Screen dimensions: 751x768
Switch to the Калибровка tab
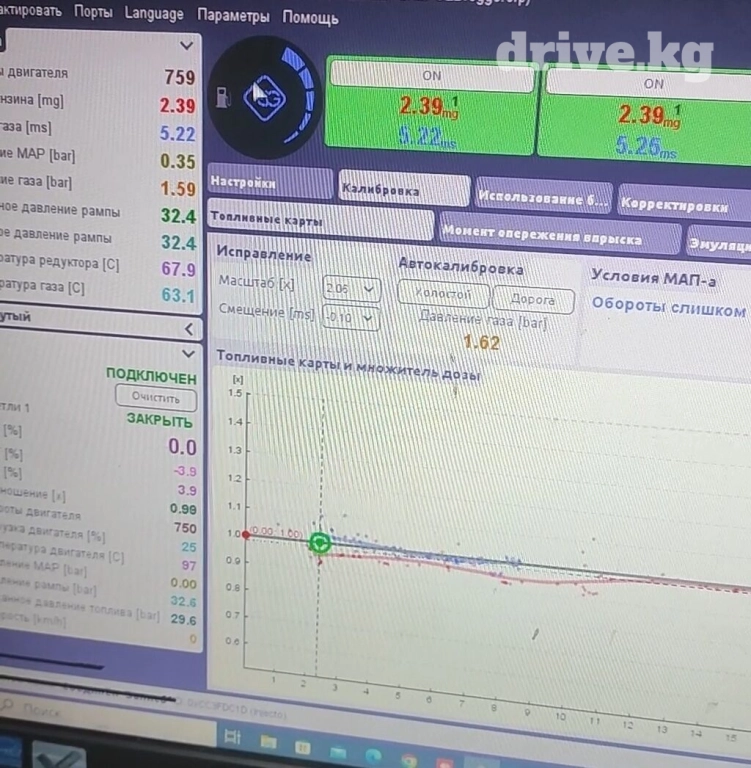pos(402,189)
